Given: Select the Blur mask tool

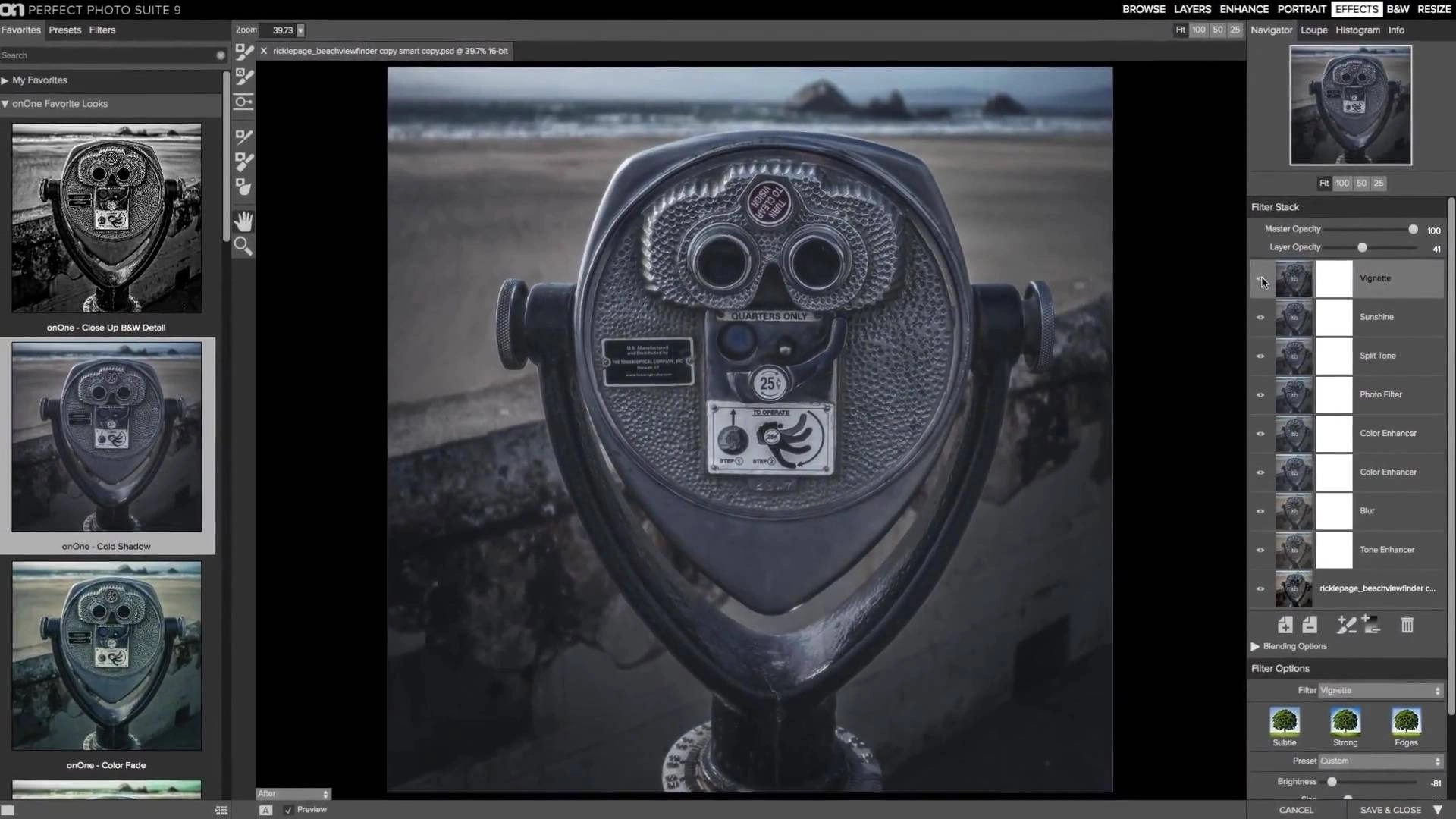Looking at the screenshot, I should click(244, 187).
